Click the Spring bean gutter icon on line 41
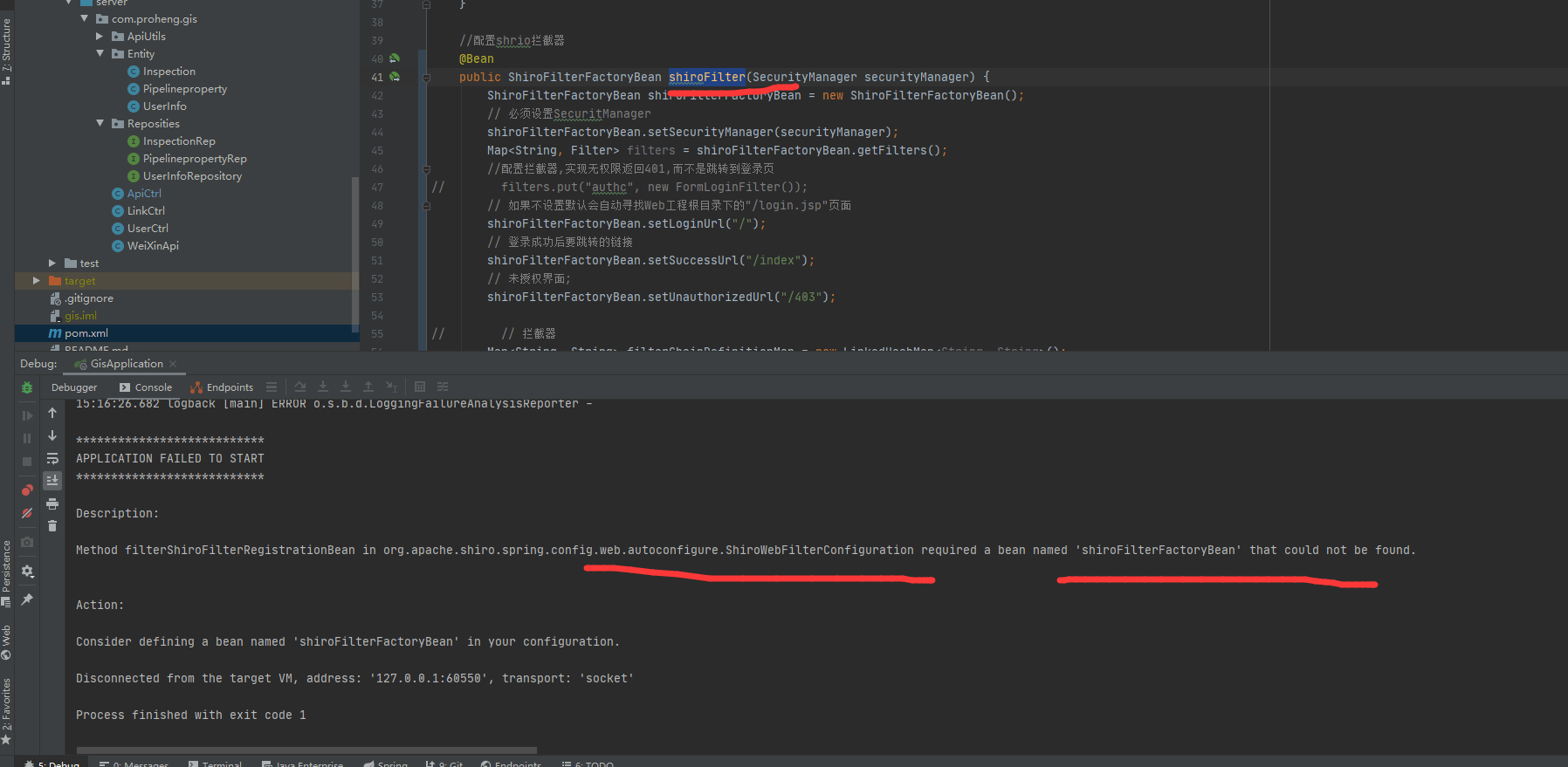Viewport: 1568px width, 767px height. pos(395,77)
